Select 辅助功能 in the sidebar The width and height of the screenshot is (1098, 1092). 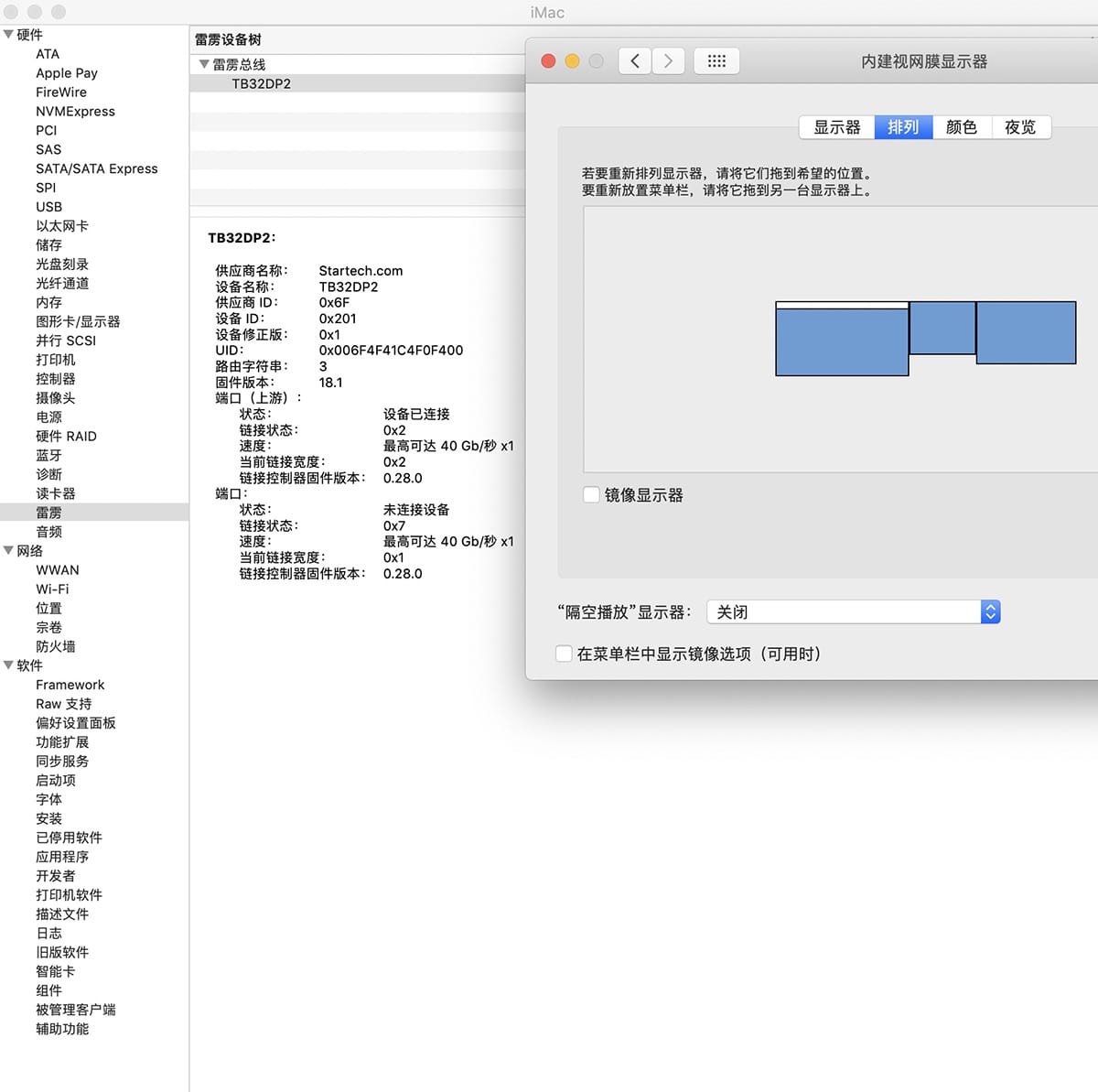click(x=62, y=1029)
